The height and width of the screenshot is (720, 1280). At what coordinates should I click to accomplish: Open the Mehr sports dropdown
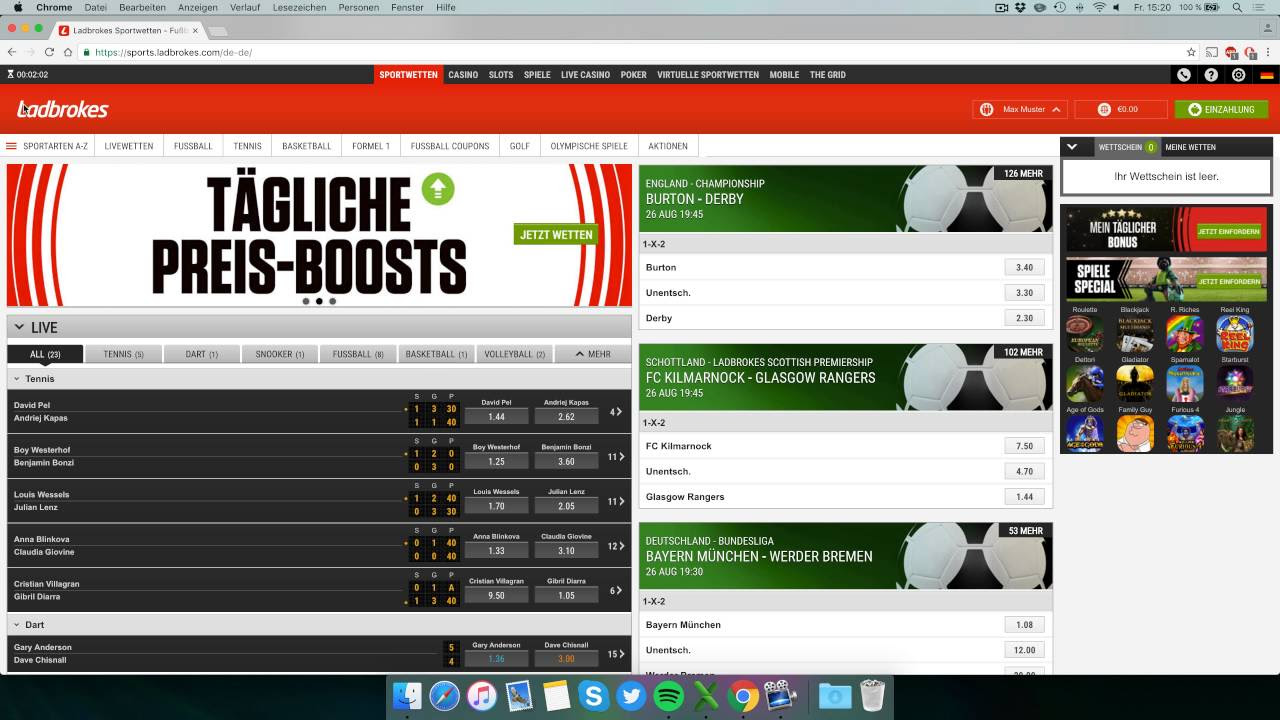click(592, 354)
